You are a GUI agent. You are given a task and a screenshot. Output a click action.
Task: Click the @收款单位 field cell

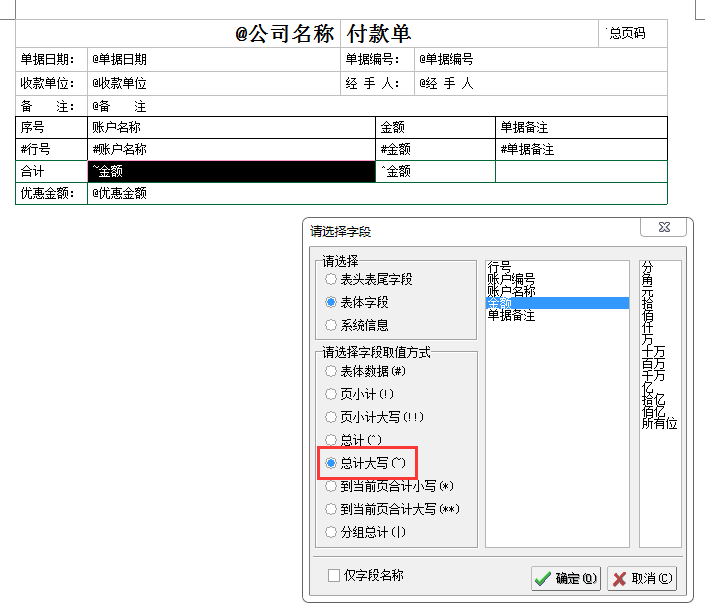[214, 83]
